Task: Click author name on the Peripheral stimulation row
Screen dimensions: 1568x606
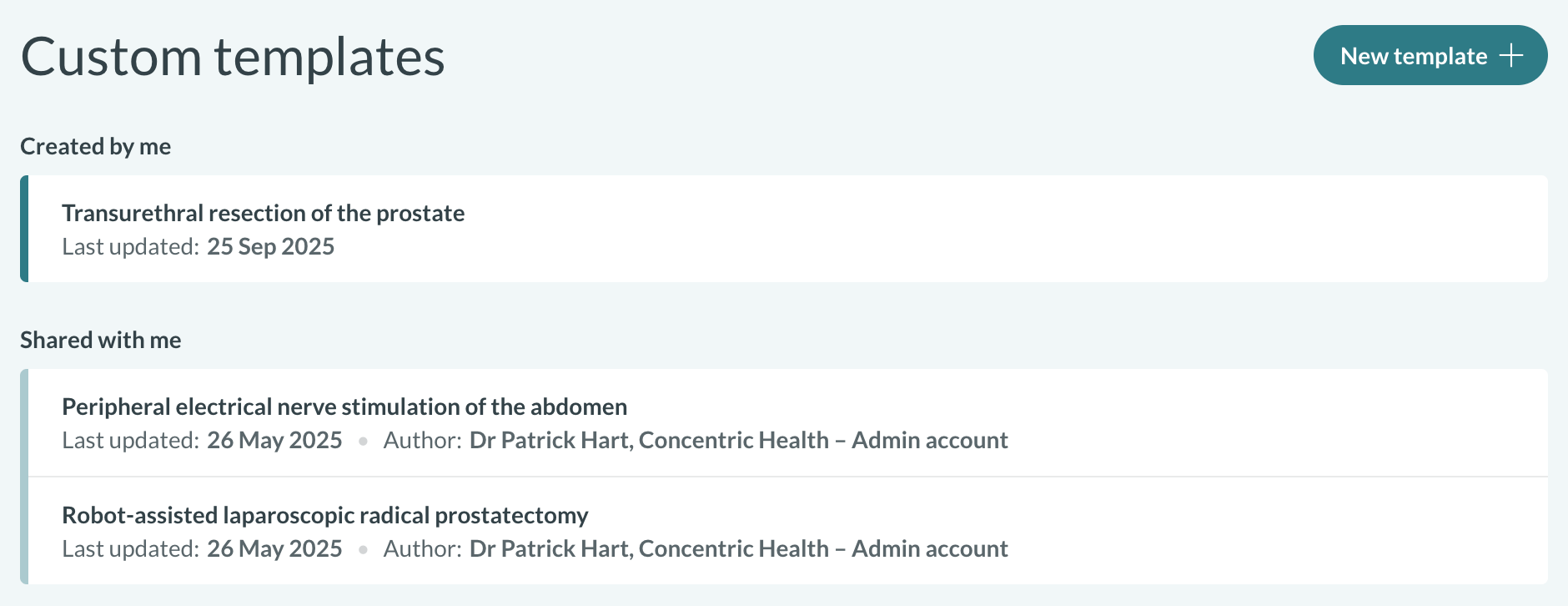Action: tap(738, 441)
